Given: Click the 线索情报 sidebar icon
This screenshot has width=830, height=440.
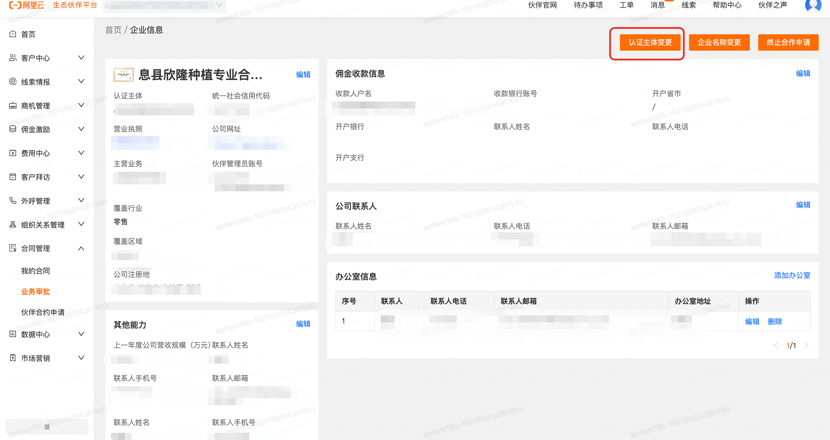Looking at the screenshot, I should [x=13, y=82].
